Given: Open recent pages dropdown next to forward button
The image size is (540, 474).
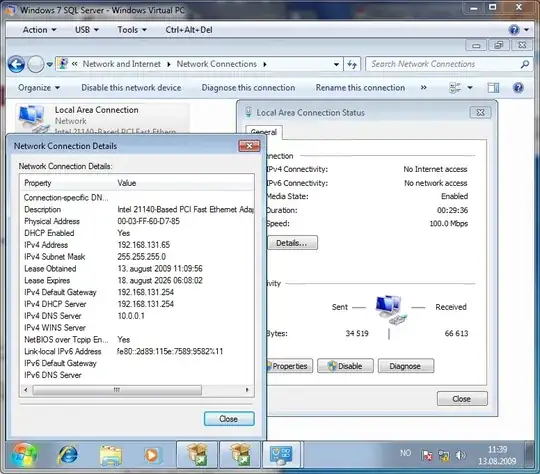Looking at the screenshot, I should [50, 64].
